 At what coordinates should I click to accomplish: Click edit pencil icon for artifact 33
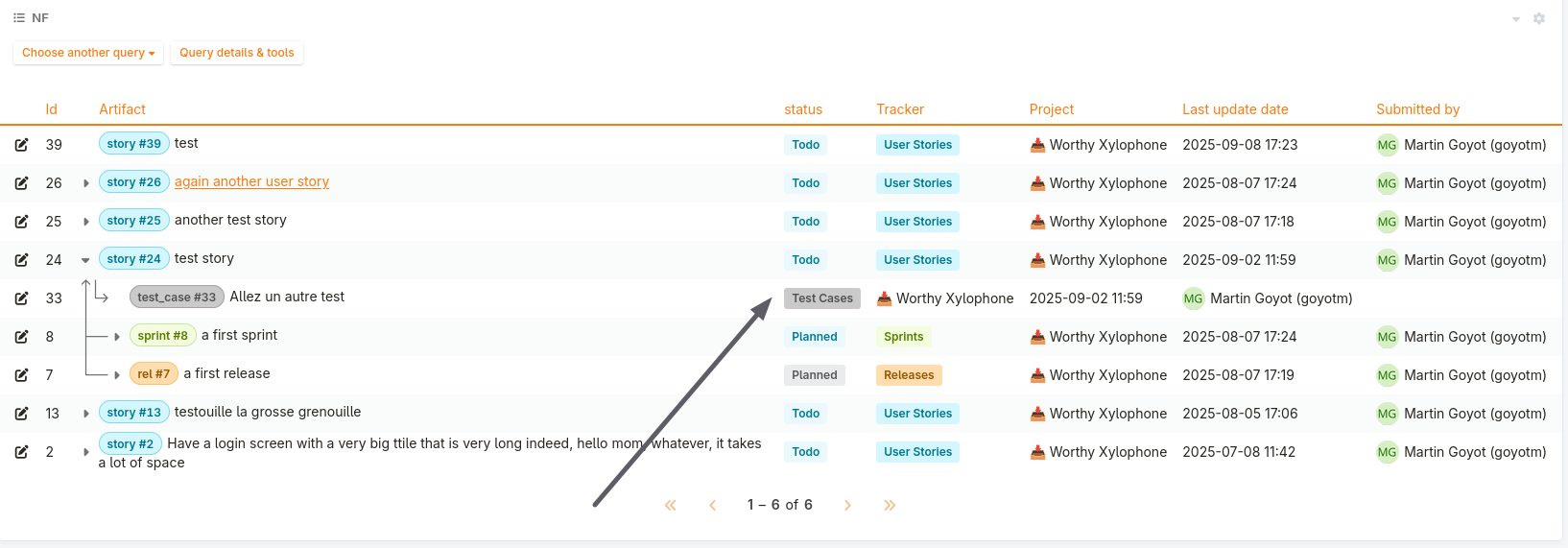[x=21, y=298]
